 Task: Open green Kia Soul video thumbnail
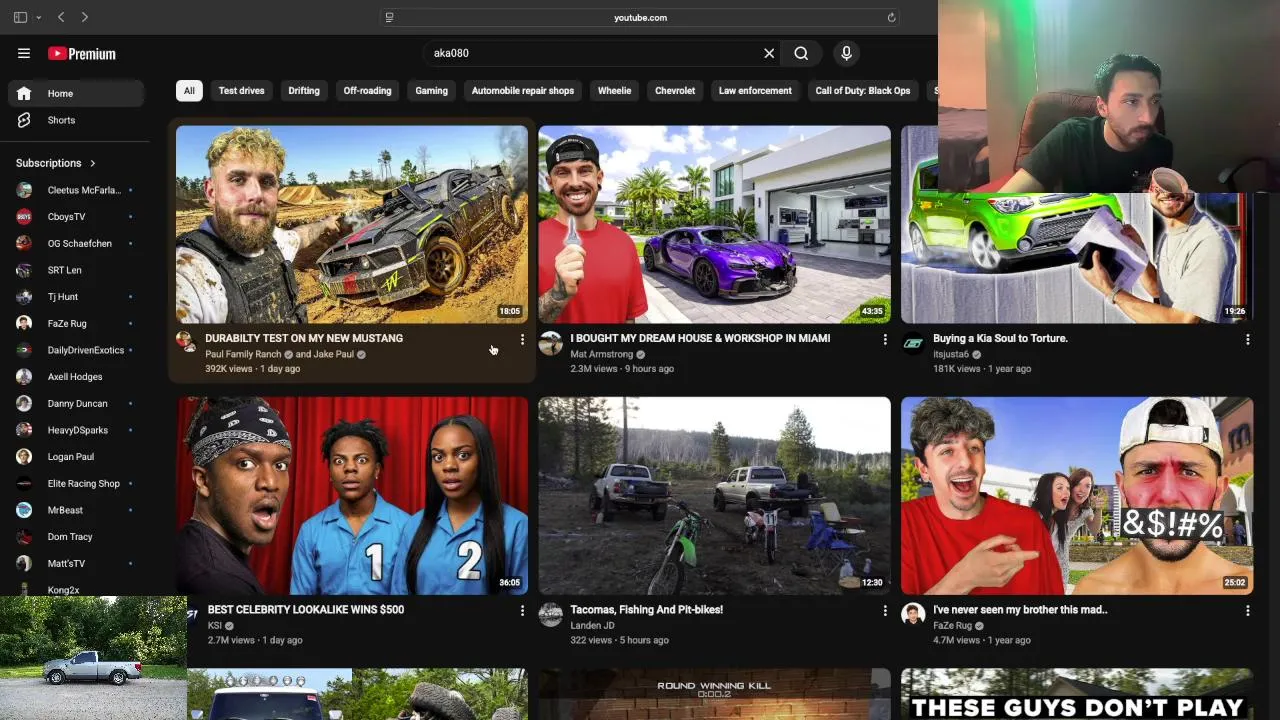click(1077, 224)
